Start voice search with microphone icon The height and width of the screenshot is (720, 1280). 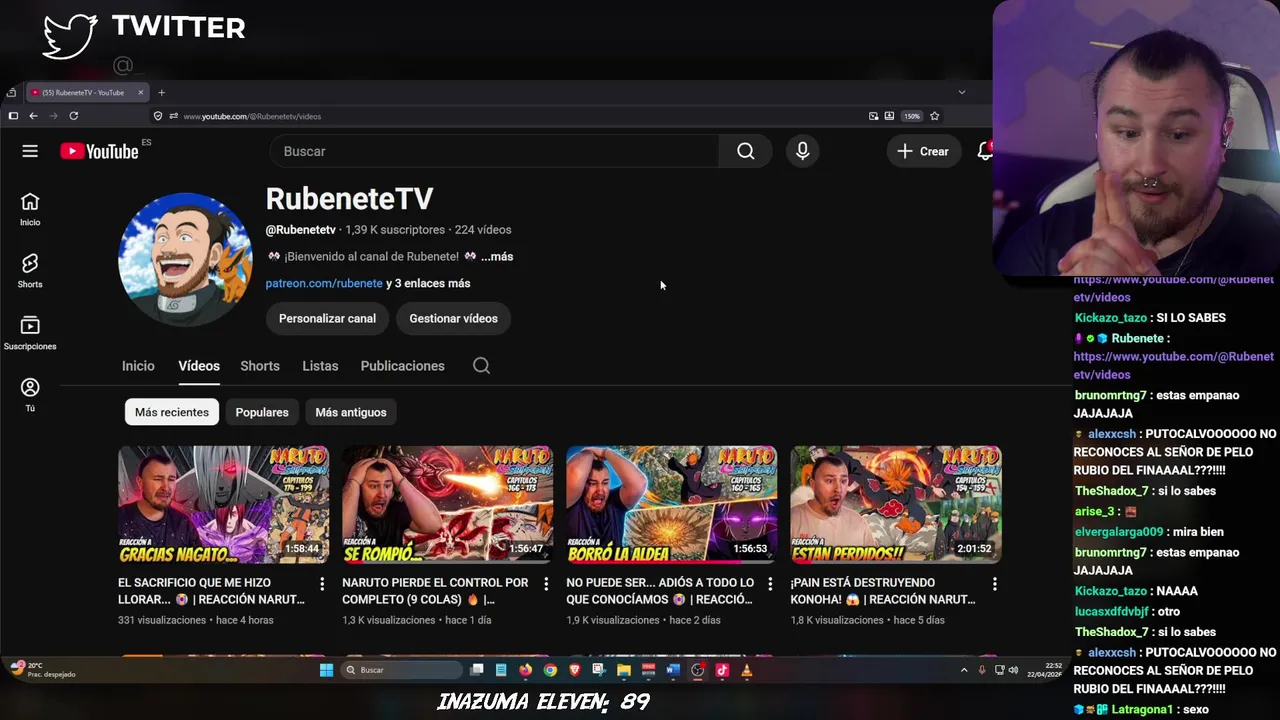(802, 151)
